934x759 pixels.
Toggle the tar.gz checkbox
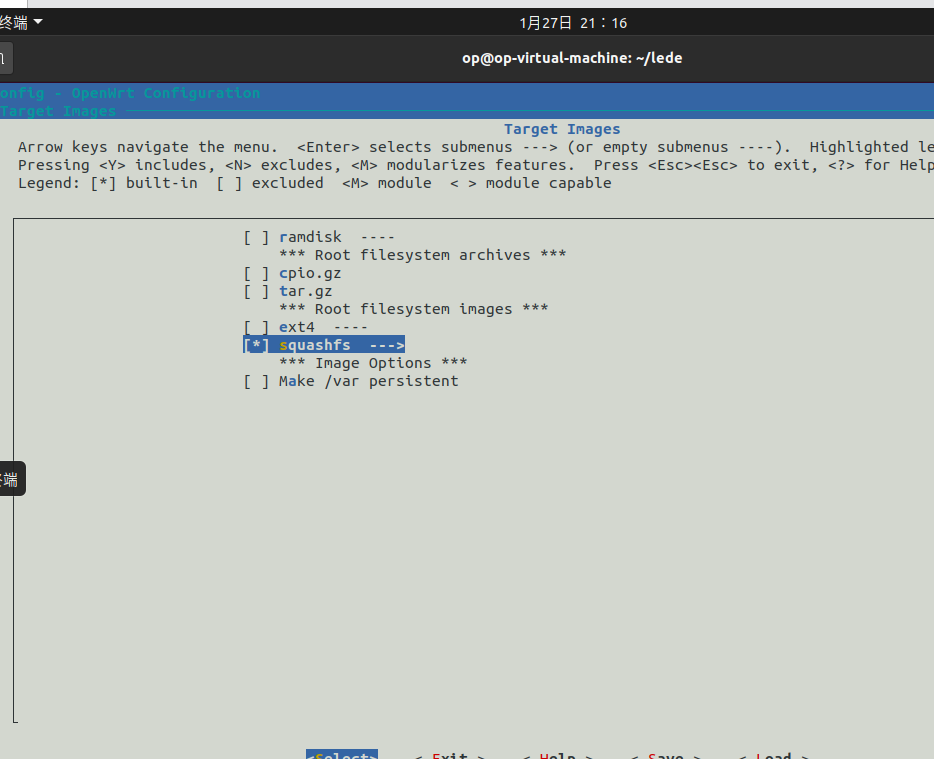pyautogui.click(x=256, y=291)
